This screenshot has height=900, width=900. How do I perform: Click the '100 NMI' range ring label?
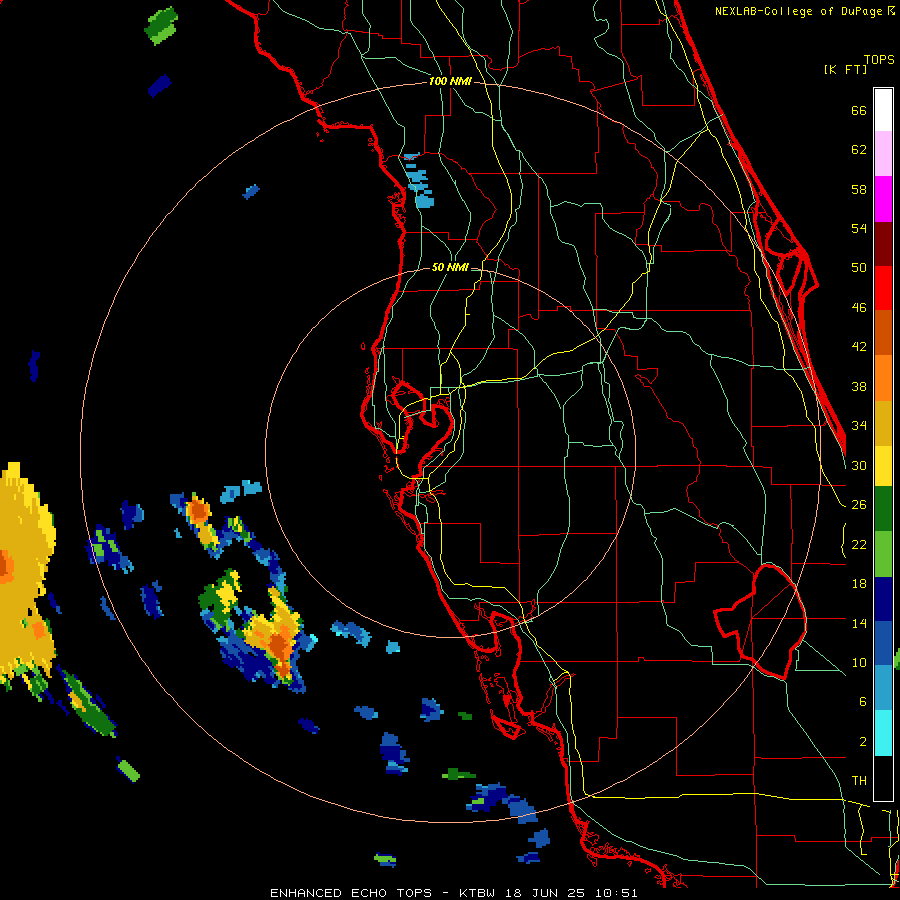(450, 81)
